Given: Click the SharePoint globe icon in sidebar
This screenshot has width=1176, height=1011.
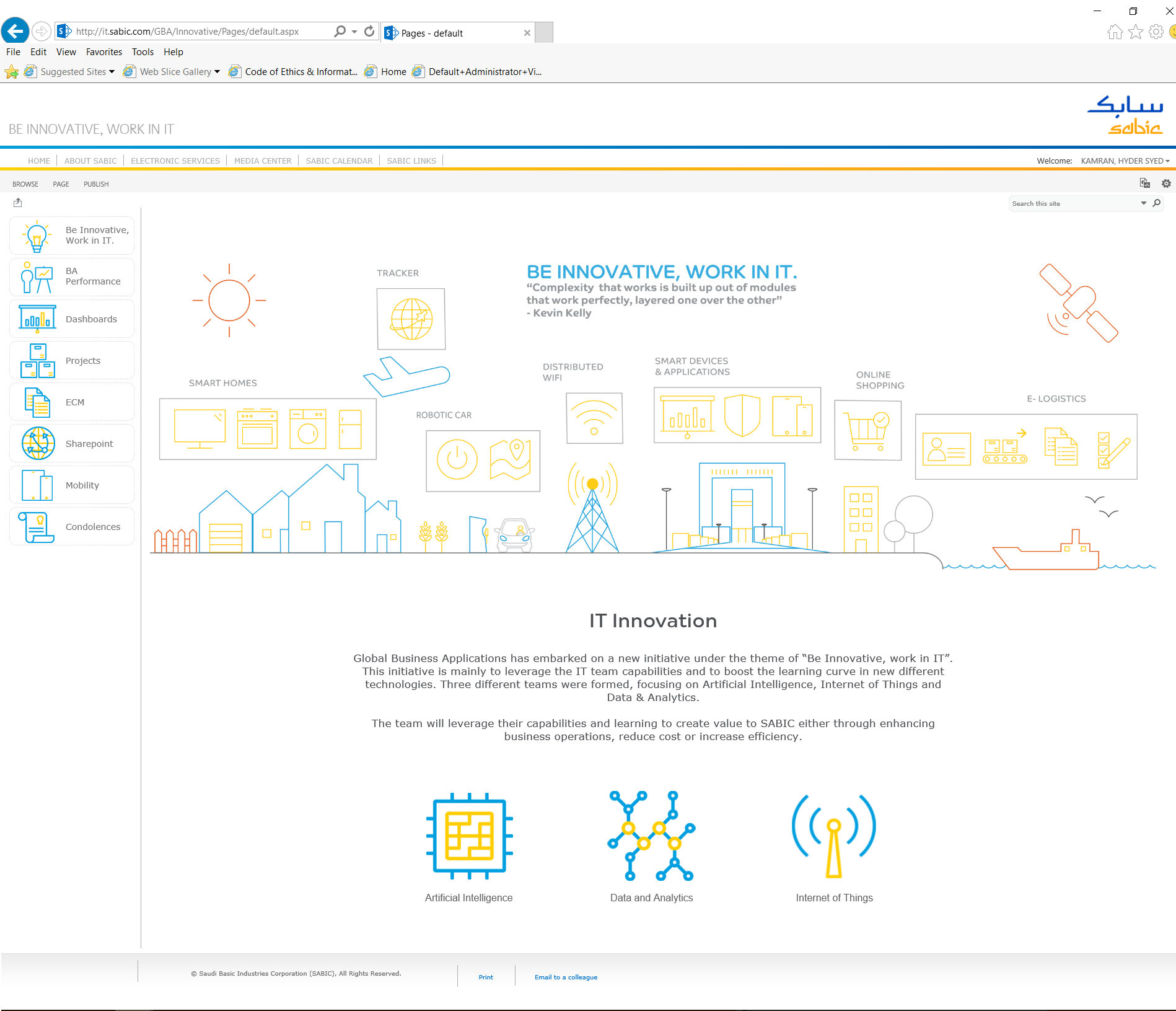Looking at the screenshot, I should pyautogui.click(x=38, y=444).
